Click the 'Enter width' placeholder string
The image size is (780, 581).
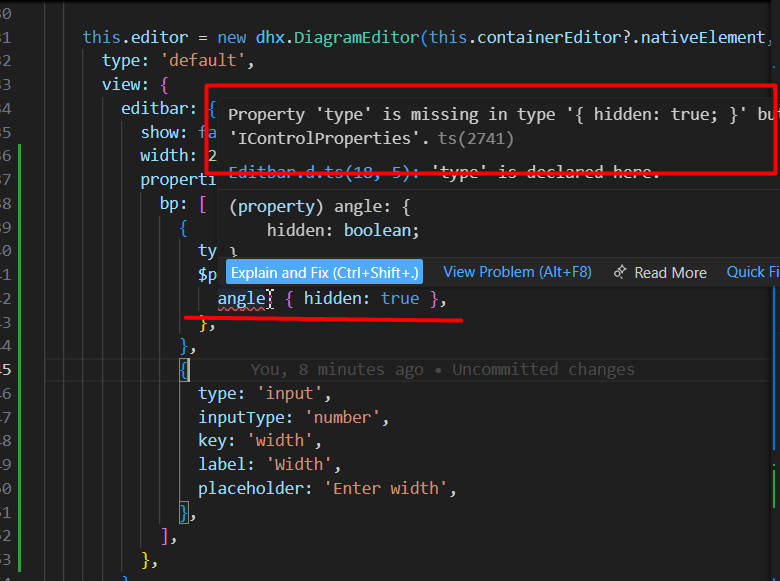pyautogui.click(x=384, y=488)
